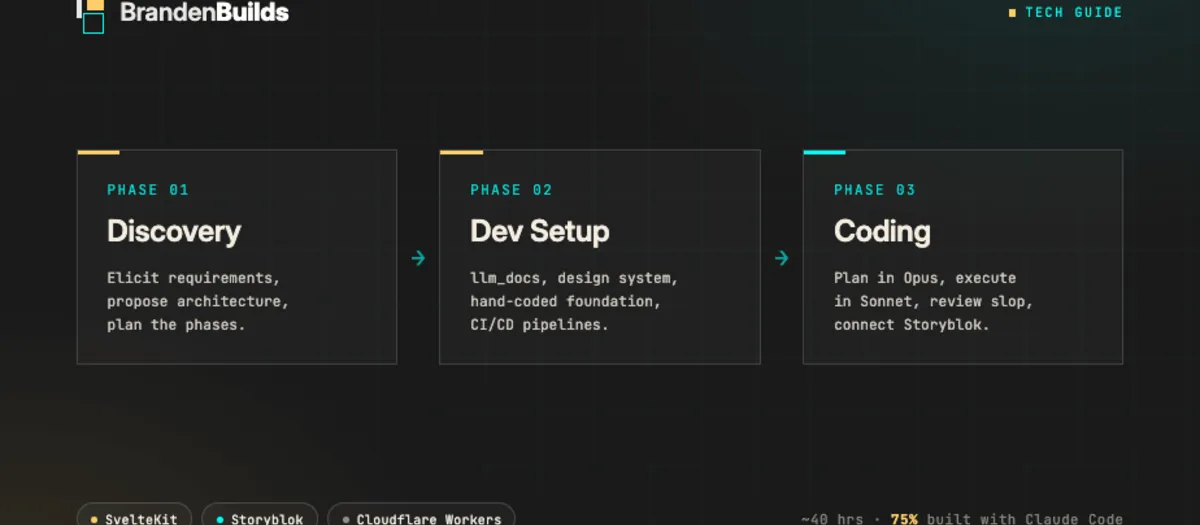Select the PHASE 03 label

[x=875, y=190]
